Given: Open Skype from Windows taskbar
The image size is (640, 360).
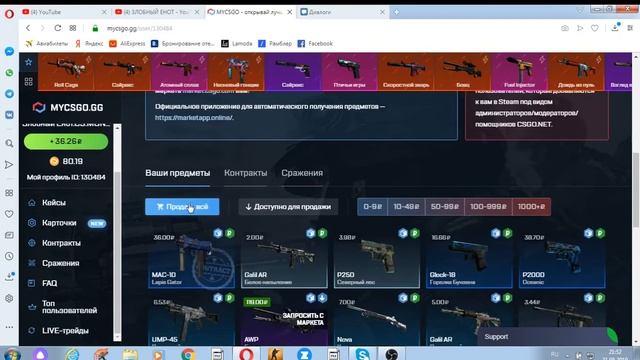Looking at the screenshot, I should 362,354.
